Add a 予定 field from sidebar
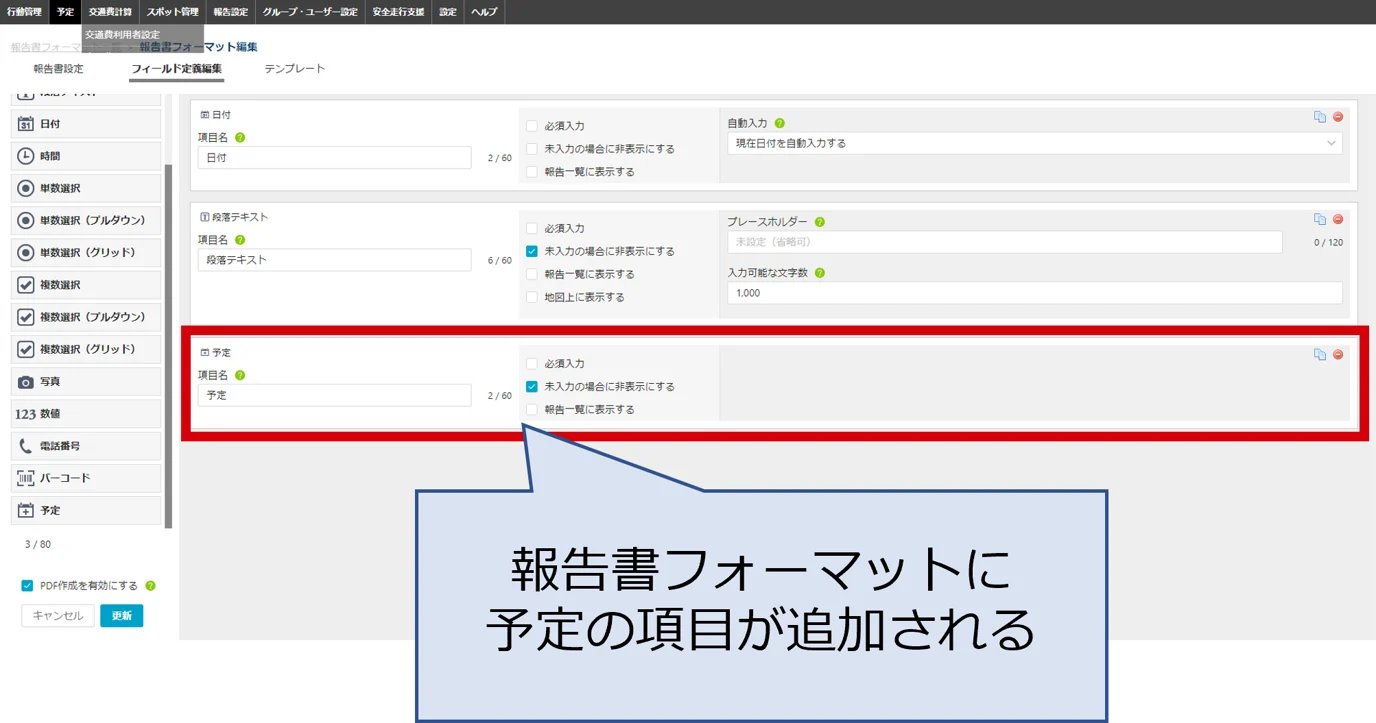1376x723 pixels. point(86,510)
